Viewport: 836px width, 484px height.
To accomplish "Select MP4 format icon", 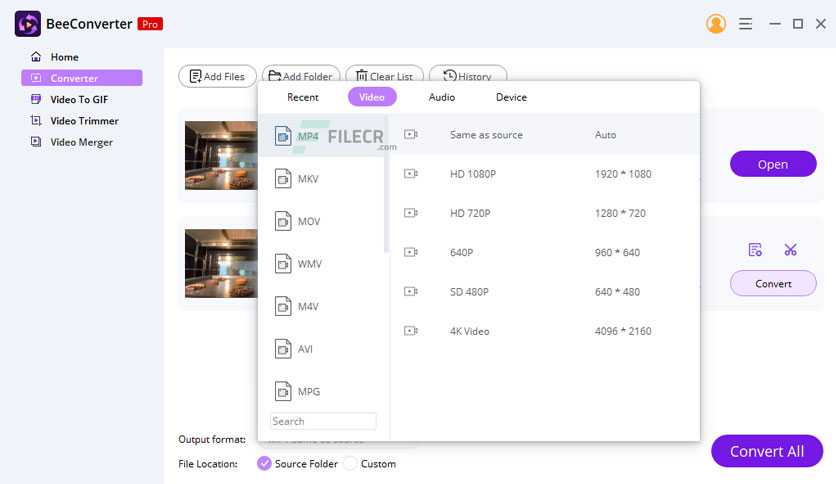I will pos(283,136).
